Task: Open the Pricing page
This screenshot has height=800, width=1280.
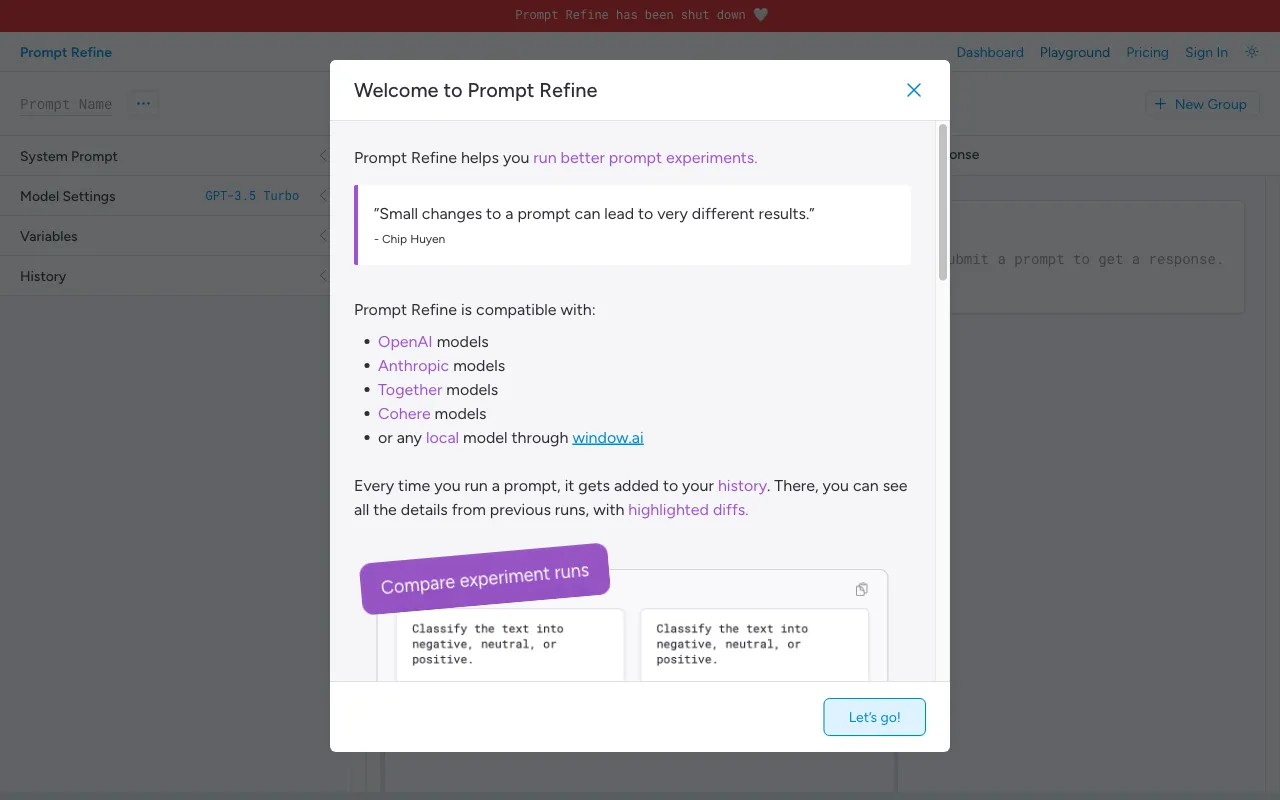Action: pyautogui.click(x=1147, y=52)
